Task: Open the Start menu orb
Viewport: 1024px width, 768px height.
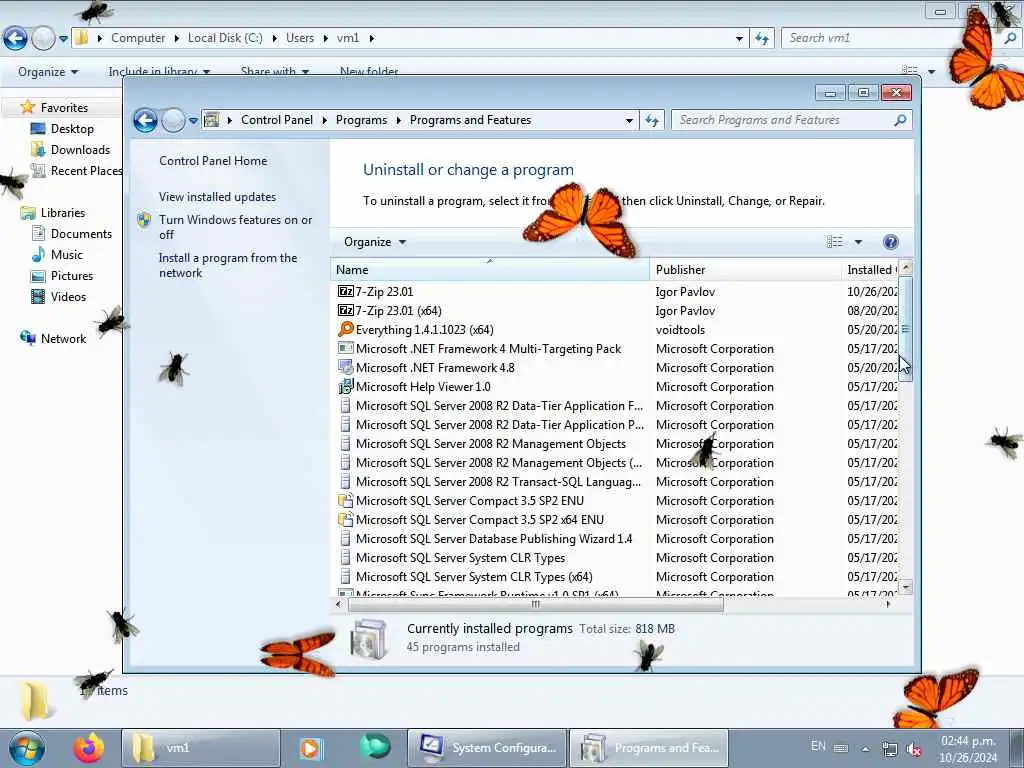Action: coord(27,748)
